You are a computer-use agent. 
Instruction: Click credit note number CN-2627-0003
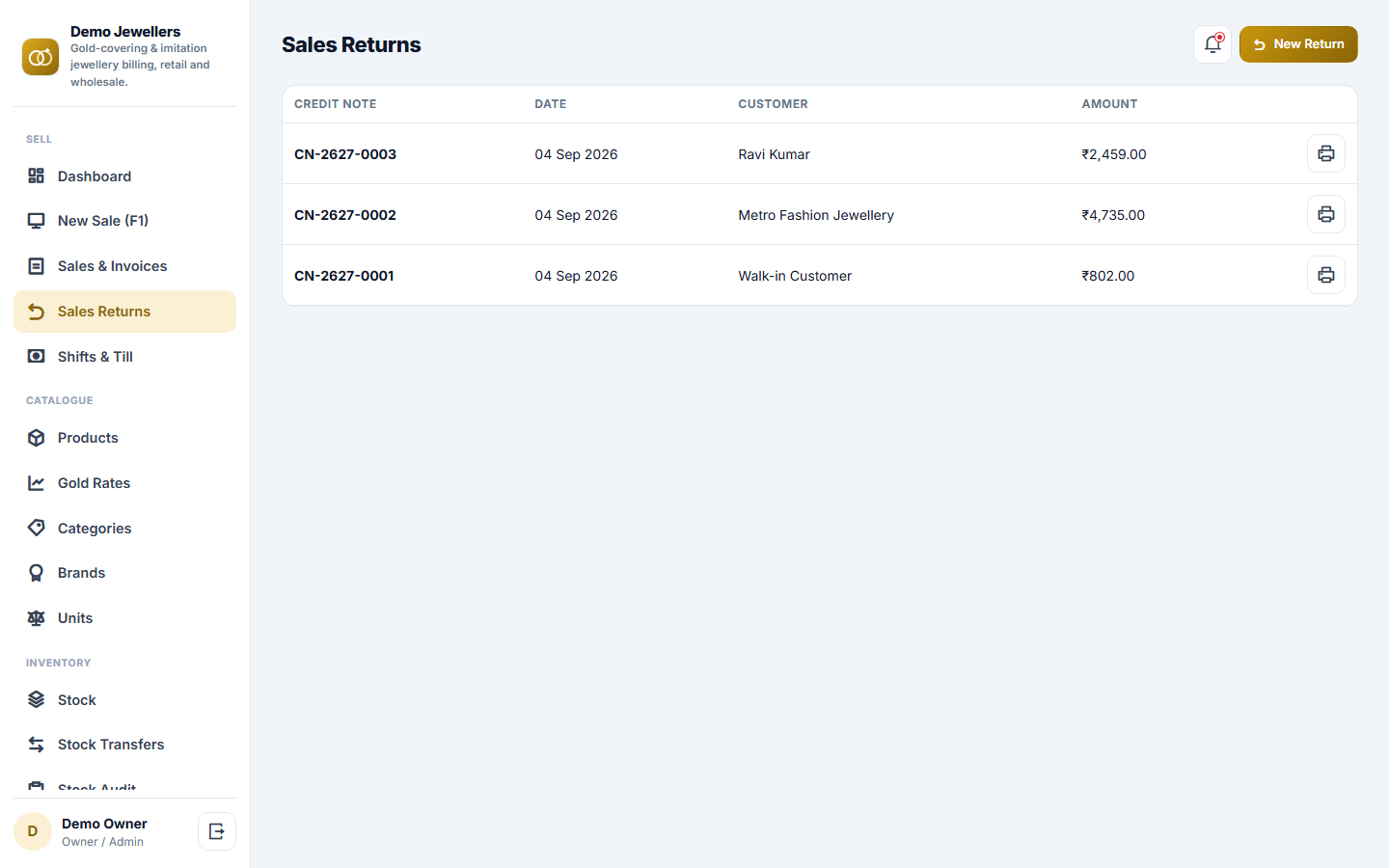(345, 154)
